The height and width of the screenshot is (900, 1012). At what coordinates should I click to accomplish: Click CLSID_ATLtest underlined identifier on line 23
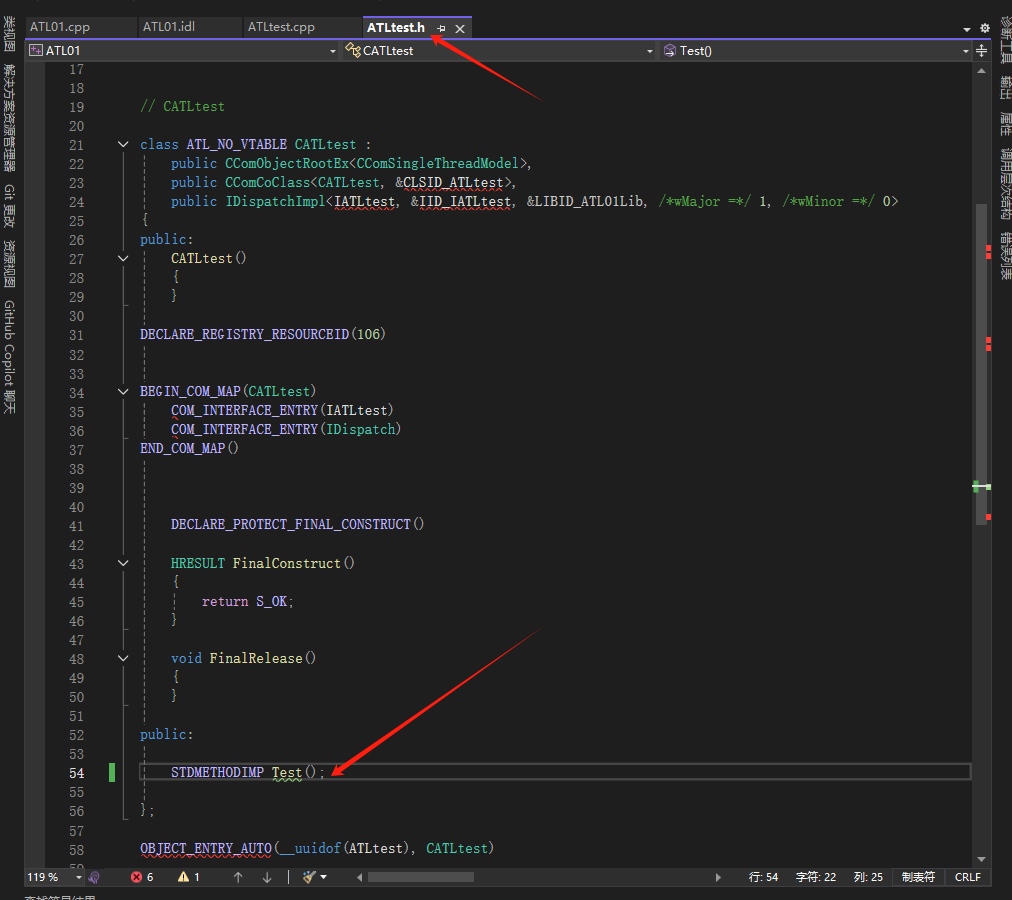453,183
